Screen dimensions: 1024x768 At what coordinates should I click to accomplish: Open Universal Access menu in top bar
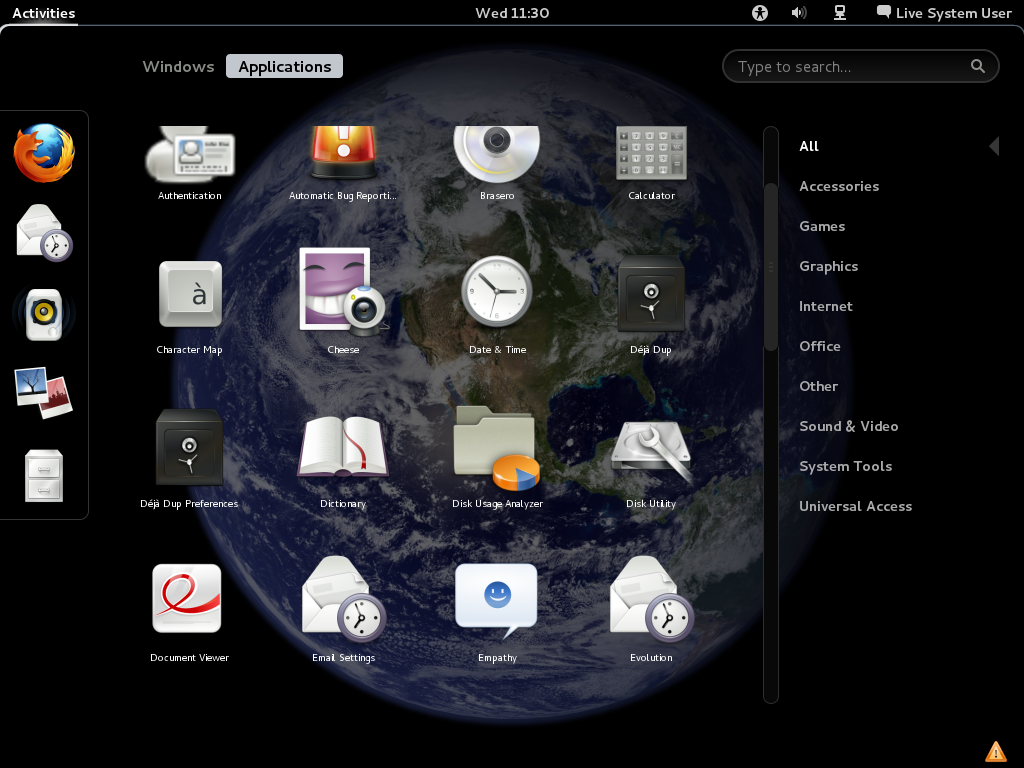[x=760, y=12]
